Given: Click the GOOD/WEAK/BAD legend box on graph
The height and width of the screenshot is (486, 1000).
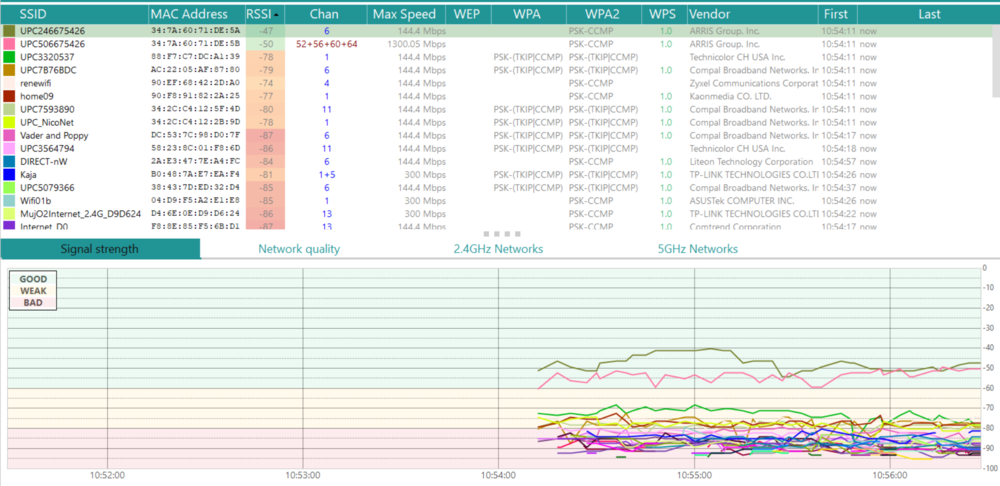Looking at the screenshot, I should [x=34, y=290].
